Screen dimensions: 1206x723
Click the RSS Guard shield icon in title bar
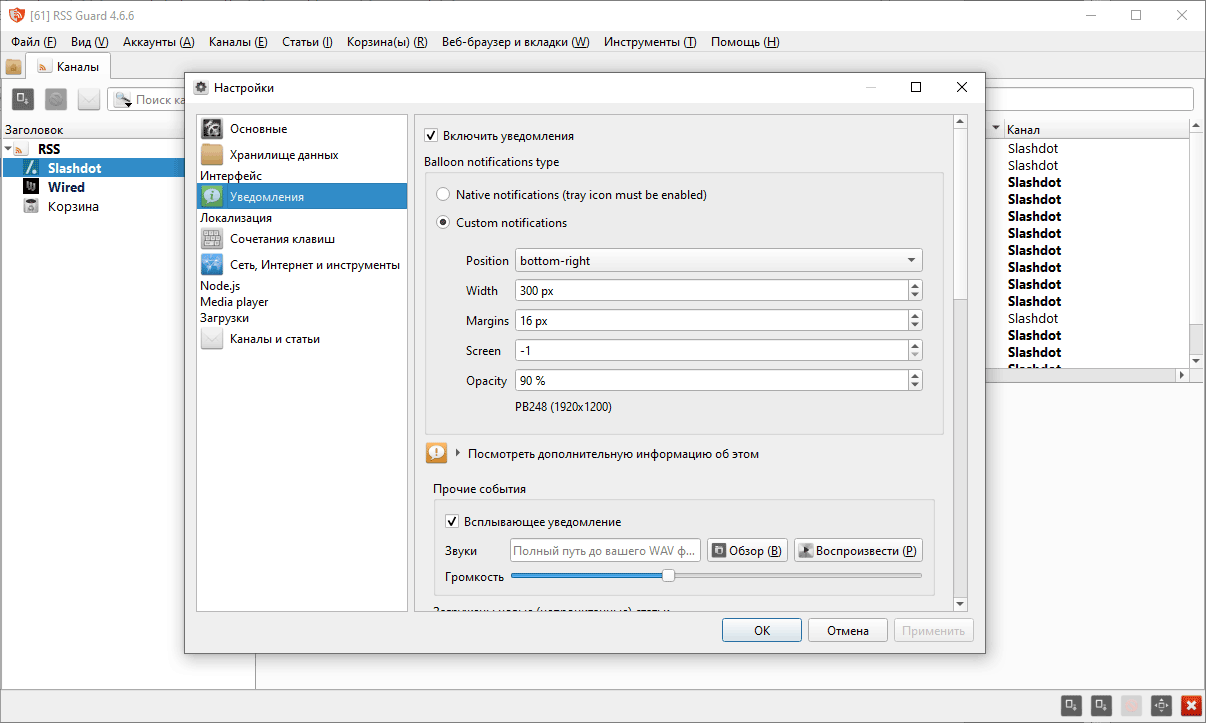pos(16,15)
